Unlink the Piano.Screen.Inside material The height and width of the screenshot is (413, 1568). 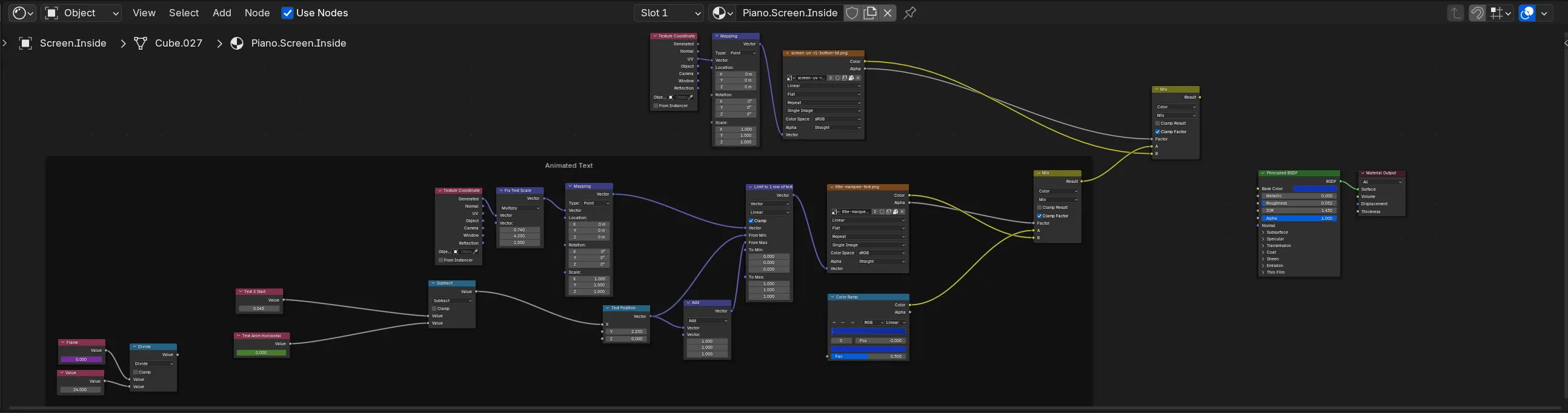(x=888, y=13)
